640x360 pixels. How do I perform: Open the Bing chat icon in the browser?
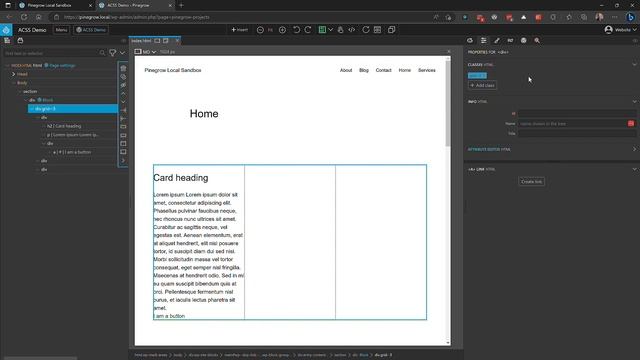630,17
